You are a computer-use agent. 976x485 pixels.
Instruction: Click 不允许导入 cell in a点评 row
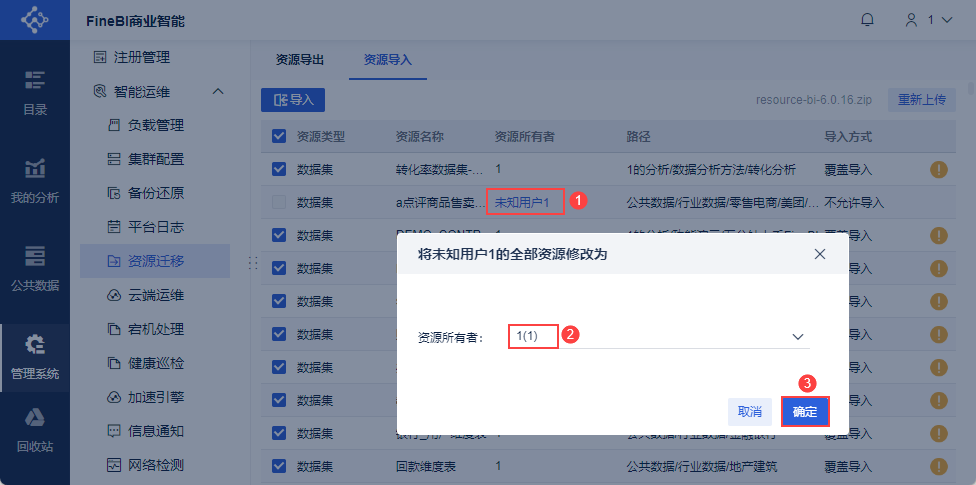pyautogui.click(x=854, y=202)
